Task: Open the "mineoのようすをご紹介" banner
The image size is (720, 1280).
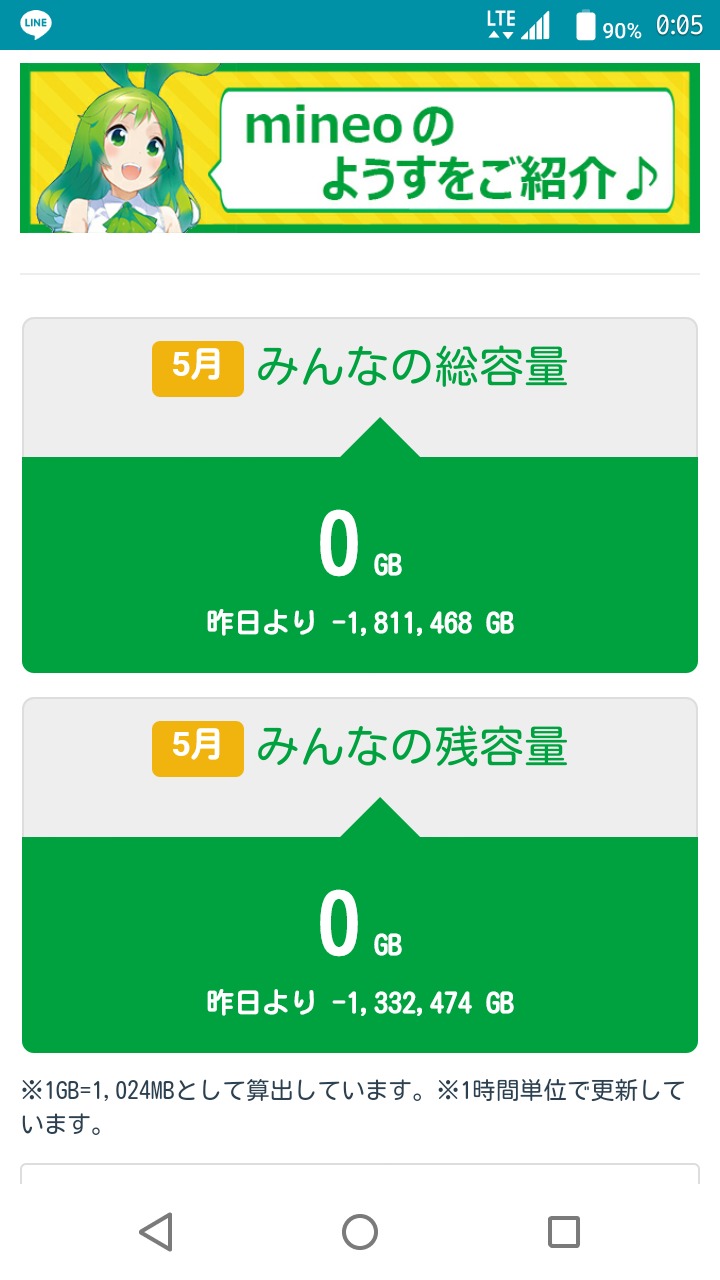Action: click(445, 150)
